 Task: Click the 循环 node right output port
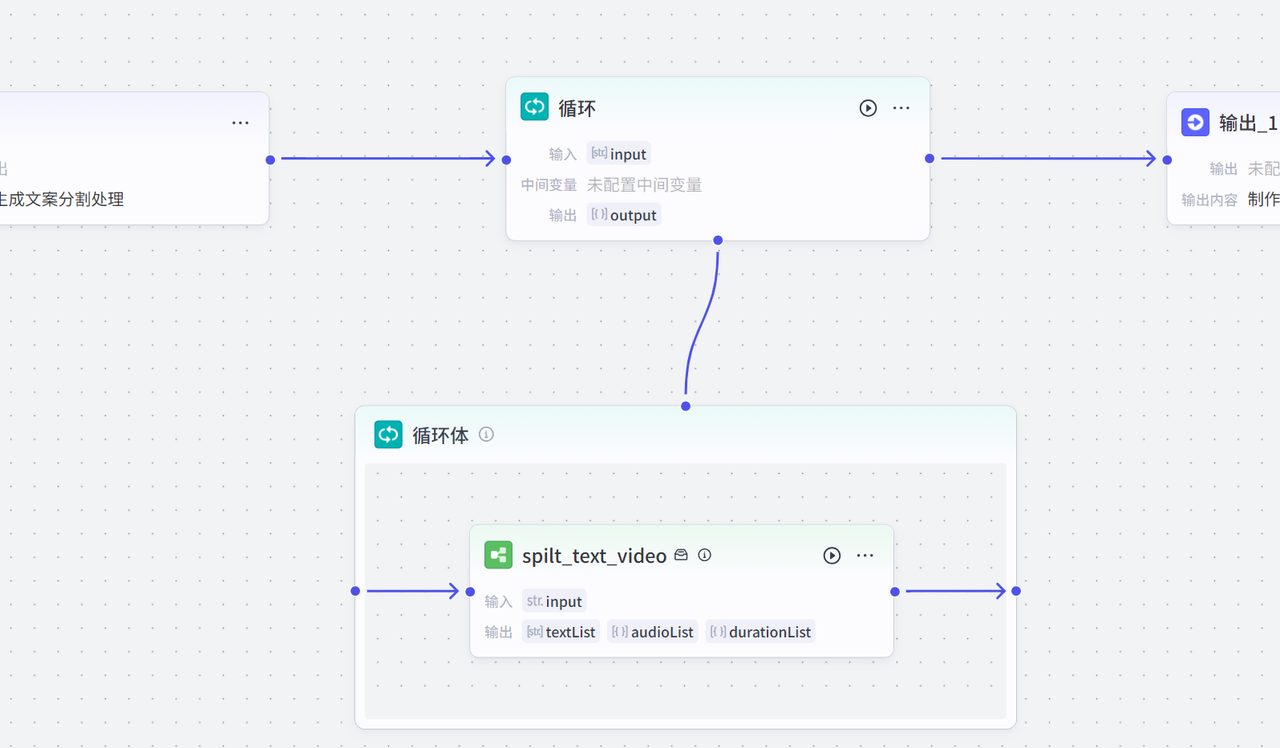pyautogui.click(x=930, y=158)
